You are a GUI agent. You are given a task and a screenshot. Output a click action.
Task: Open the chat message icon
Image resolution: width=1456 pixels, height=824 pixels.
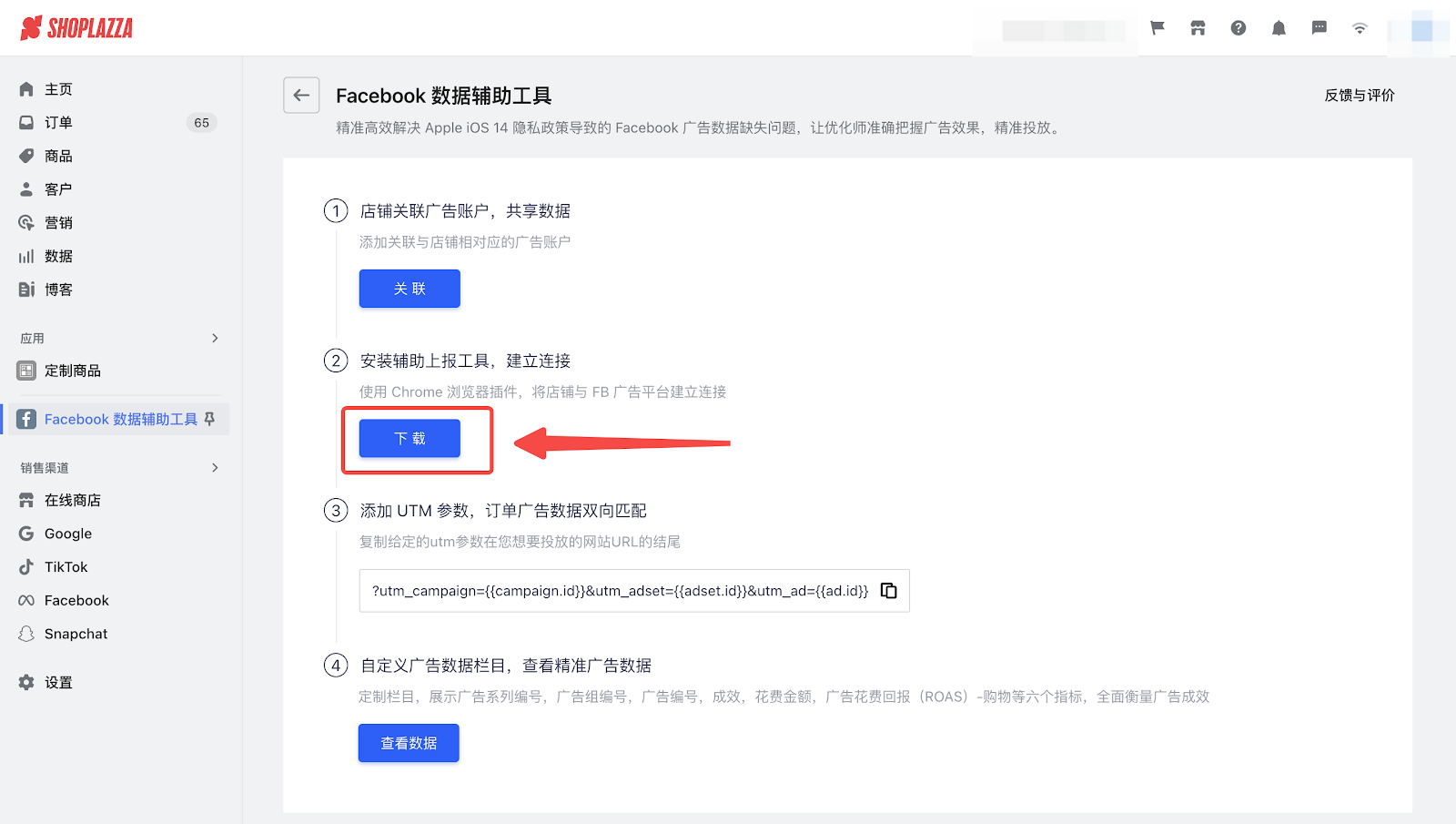[x=1319, y=28]
